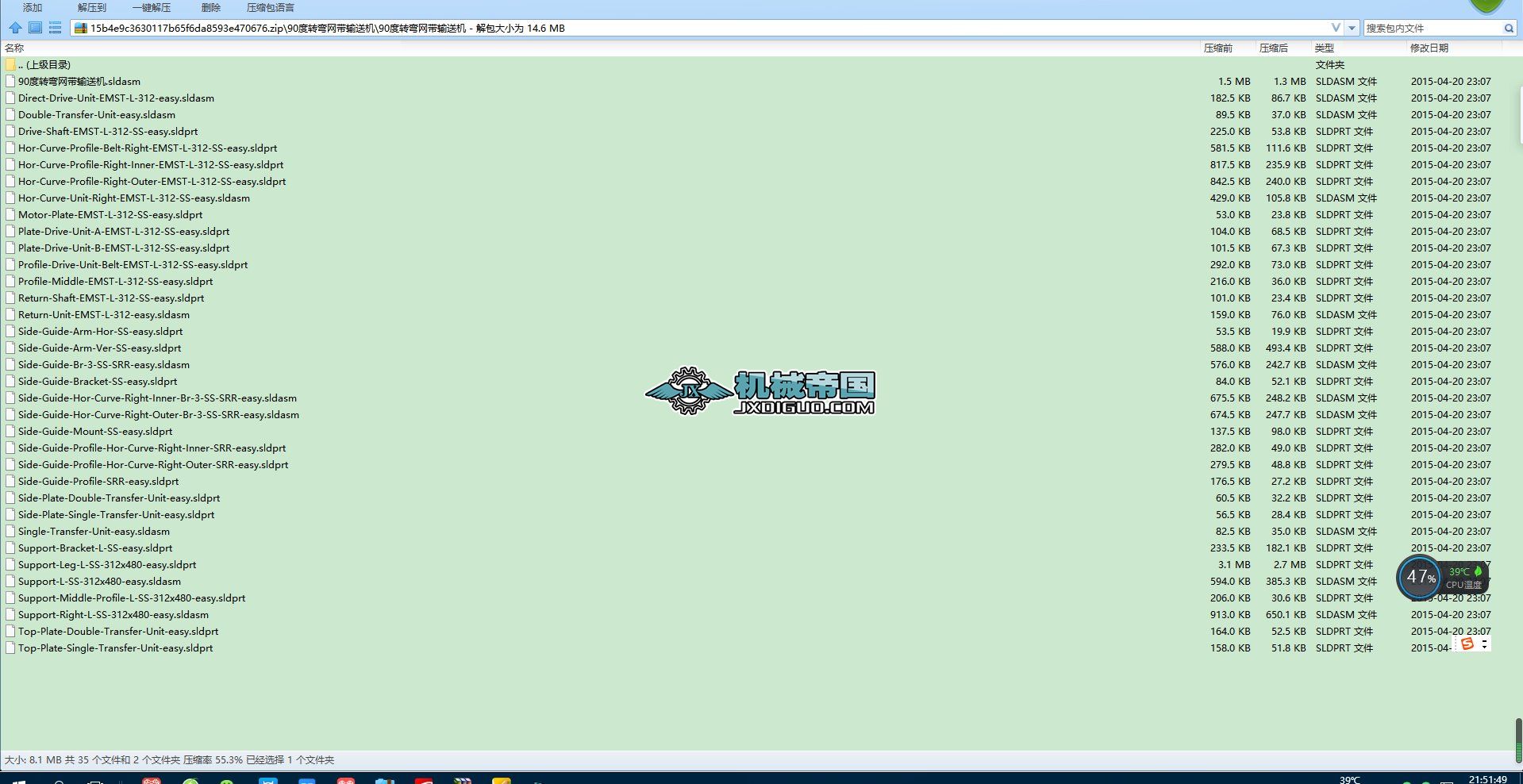The height and width of the screenshot is (784, 1523).
Task: Click the up-arrow parent directory icon
Action: coord(15,28)
